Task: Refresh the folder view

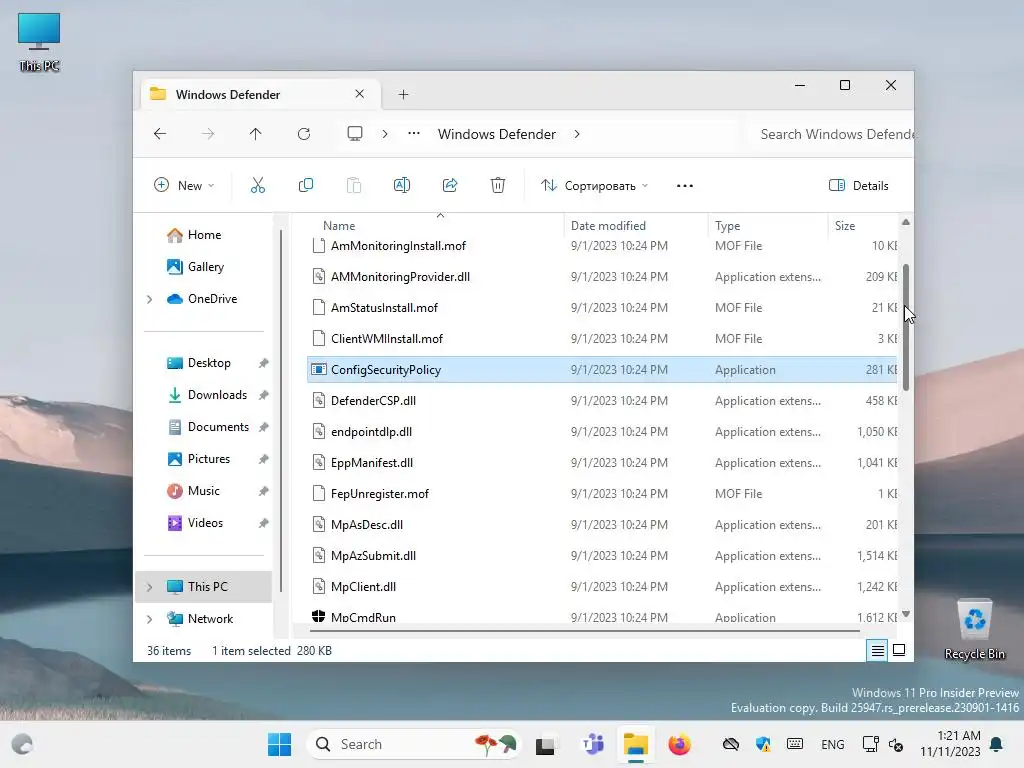Action: (304, 134)
